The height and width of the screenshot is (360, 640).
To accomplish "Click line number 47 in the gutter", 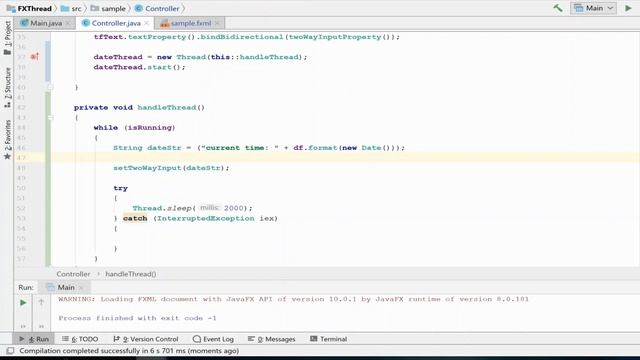I will point(21,158).
